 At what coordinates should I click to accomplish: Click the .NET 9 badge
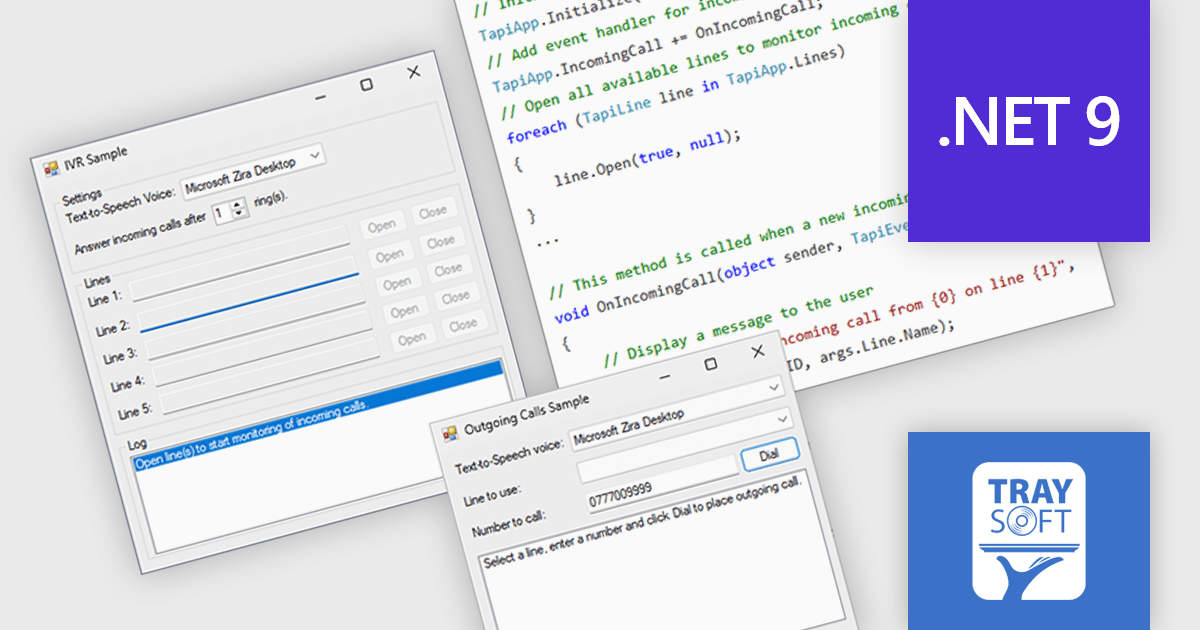[x=1028, y=120]
